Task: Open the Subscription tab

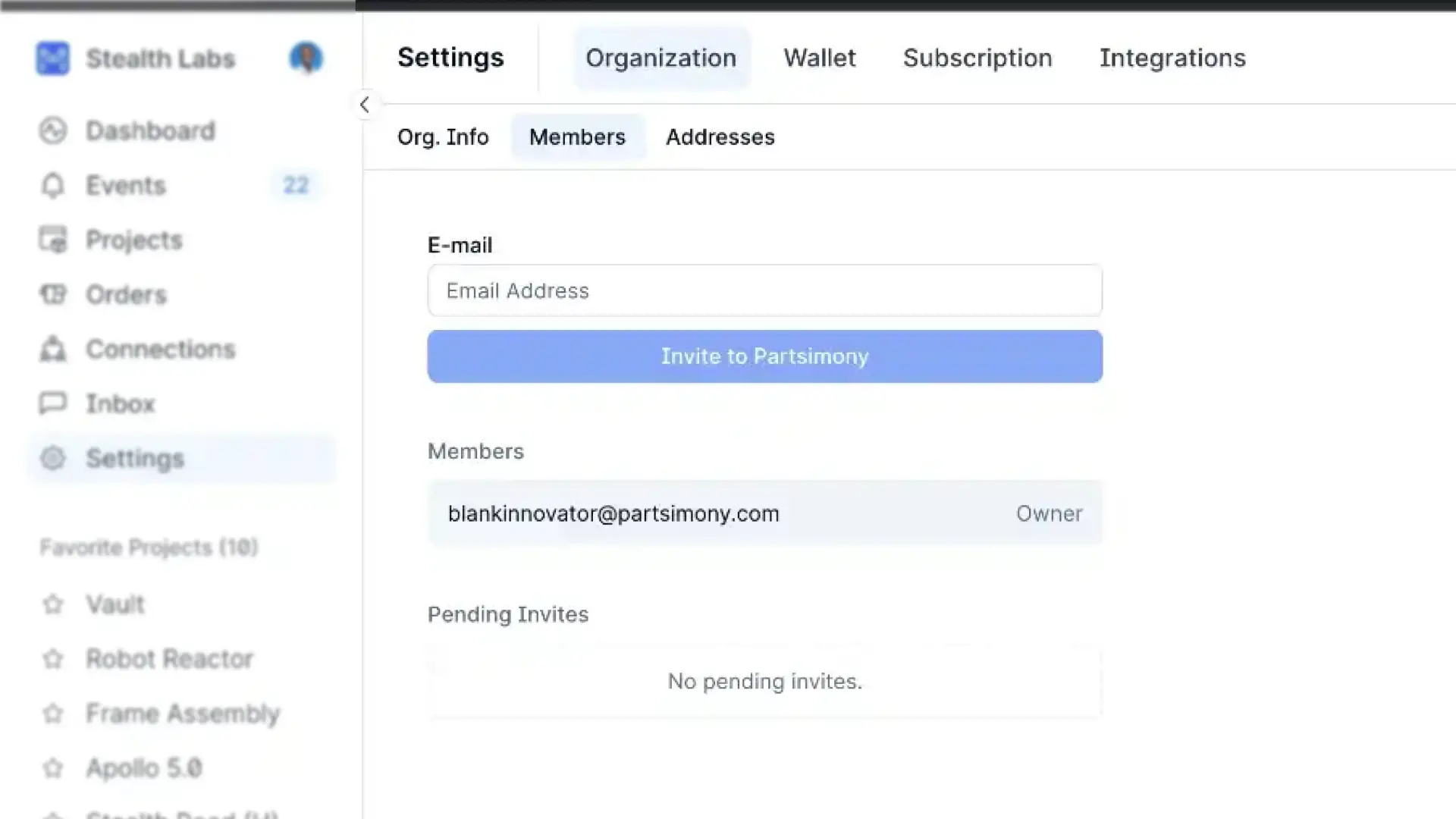Action: pyautogui.click(x=977, y=58)
